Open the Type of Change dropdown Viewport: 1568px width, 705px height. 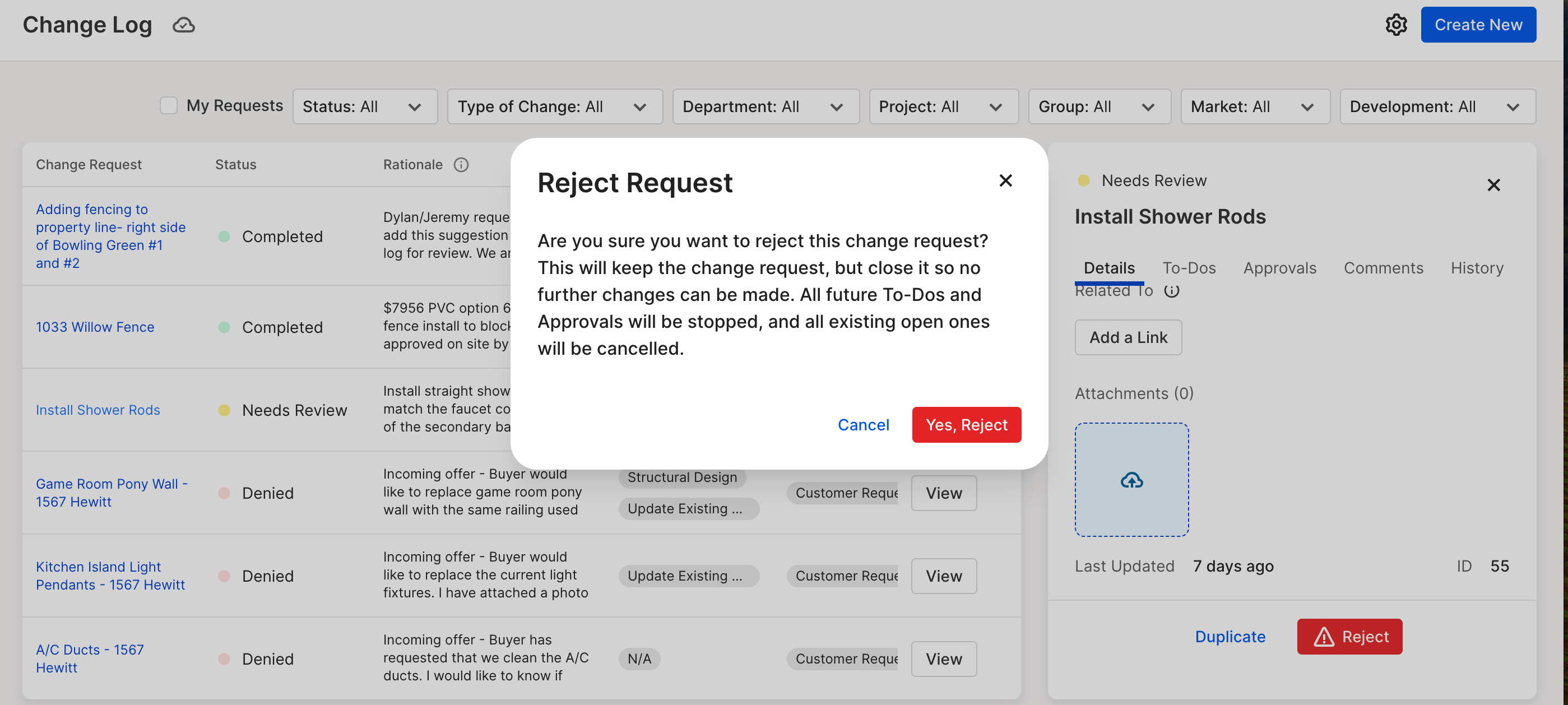pyautogui.click(x=555, y=106)
